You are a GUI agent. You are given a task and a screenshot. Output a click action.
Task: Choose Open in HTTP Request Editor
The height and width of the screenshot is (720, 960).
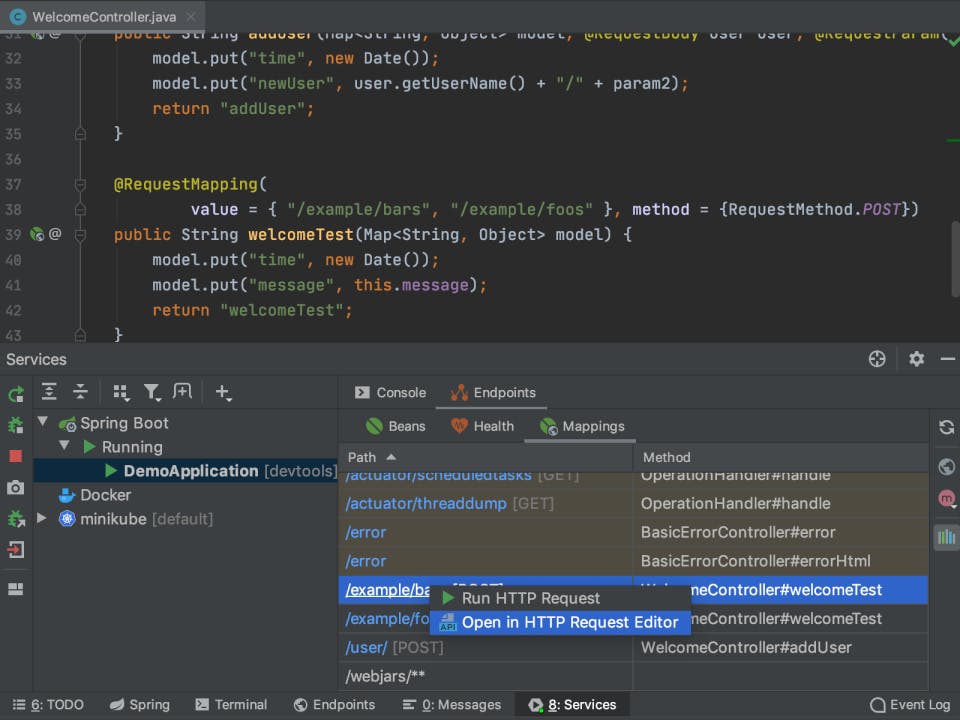[x=571, y=622]
